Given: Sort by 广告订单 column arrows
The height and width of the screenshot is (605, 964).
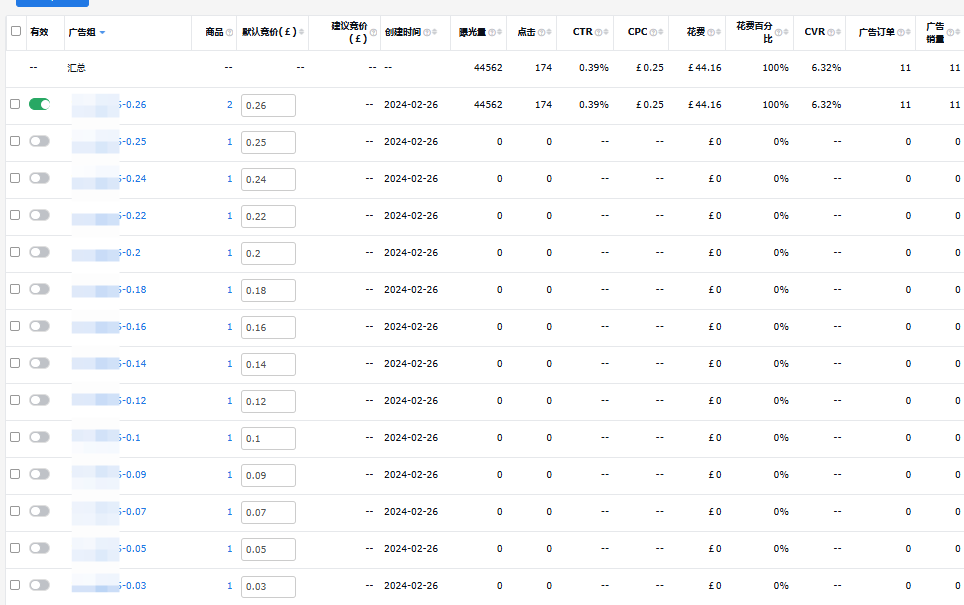Looking at the screenshot, I should 908,32.
